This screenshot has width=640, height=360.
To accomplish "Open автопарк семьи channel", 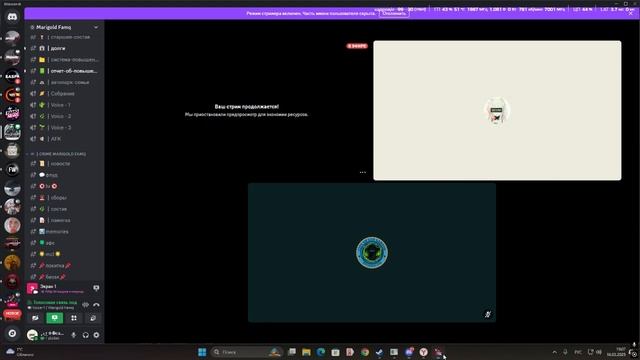I will point(64,82).
